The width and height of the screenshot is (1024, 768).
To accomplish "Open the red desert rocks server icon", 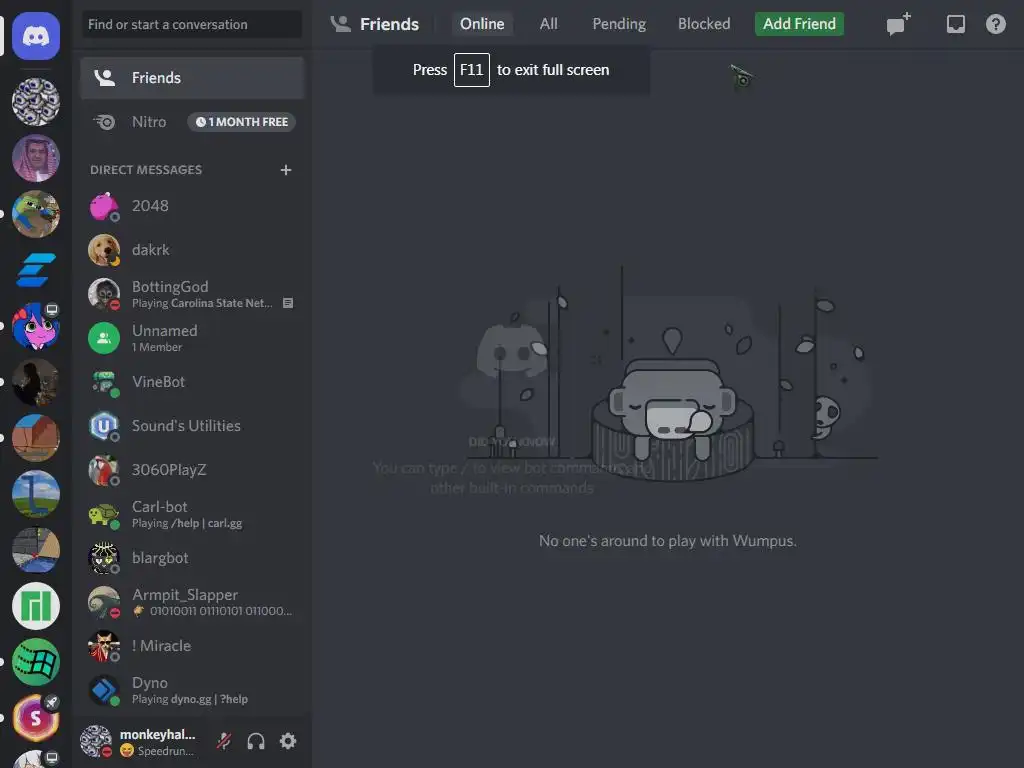I will (36, 438).
